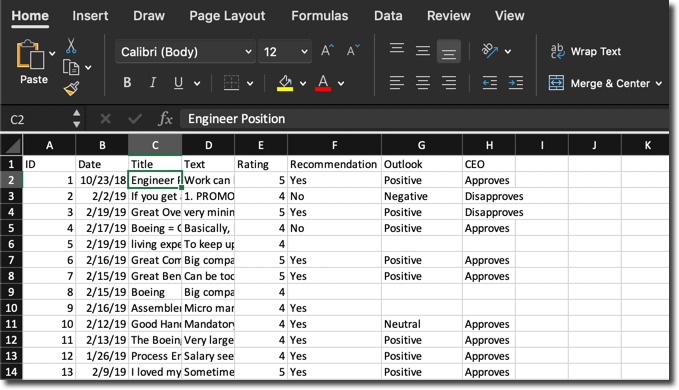Expand orientation dropdown arrow

tap(508, 52)
